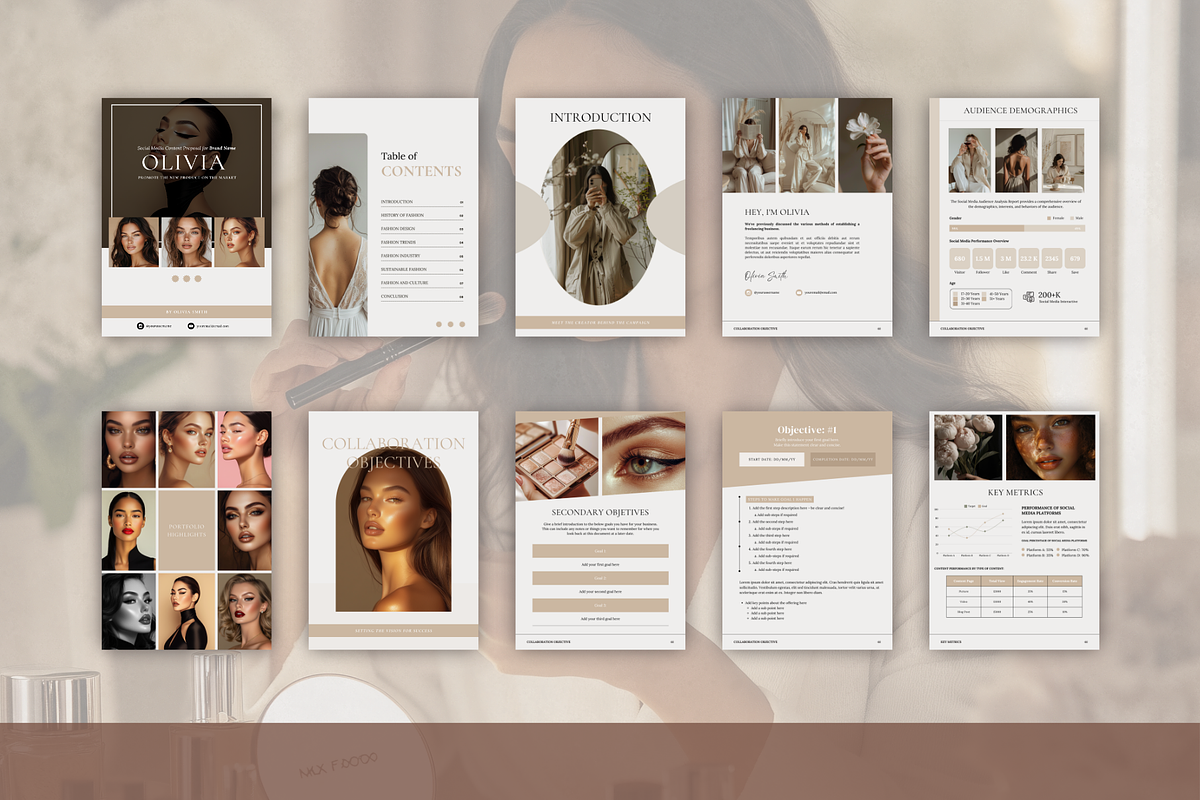The width and height of the screenshot is (1200, 800).
Task: Click the red-lips woman portrait in collage
Action: (128, 530)
